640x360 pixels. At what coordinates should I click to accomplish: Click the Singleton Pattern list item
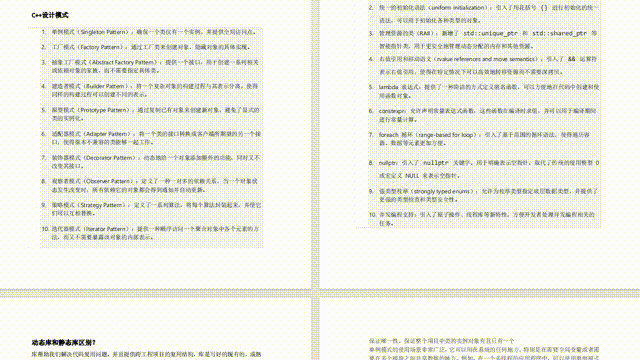coord(149,32)
